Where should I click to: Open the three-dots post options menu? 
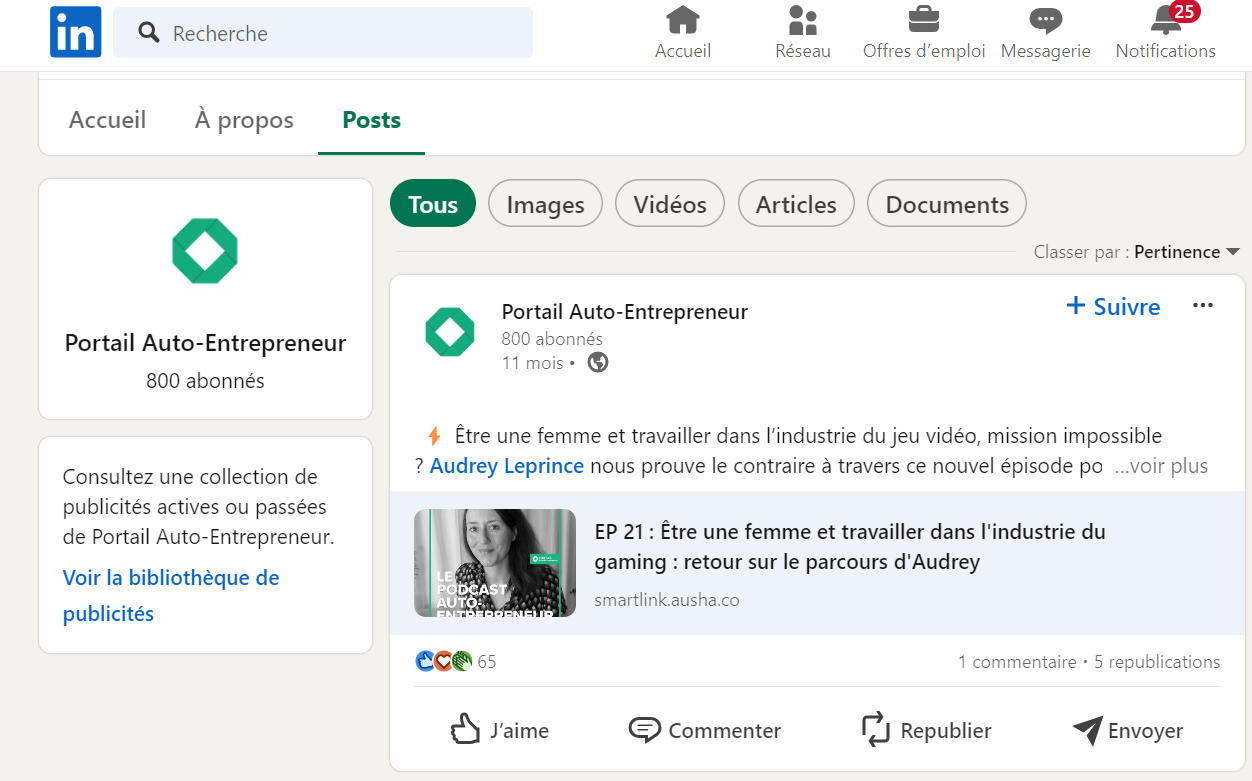1203,306
